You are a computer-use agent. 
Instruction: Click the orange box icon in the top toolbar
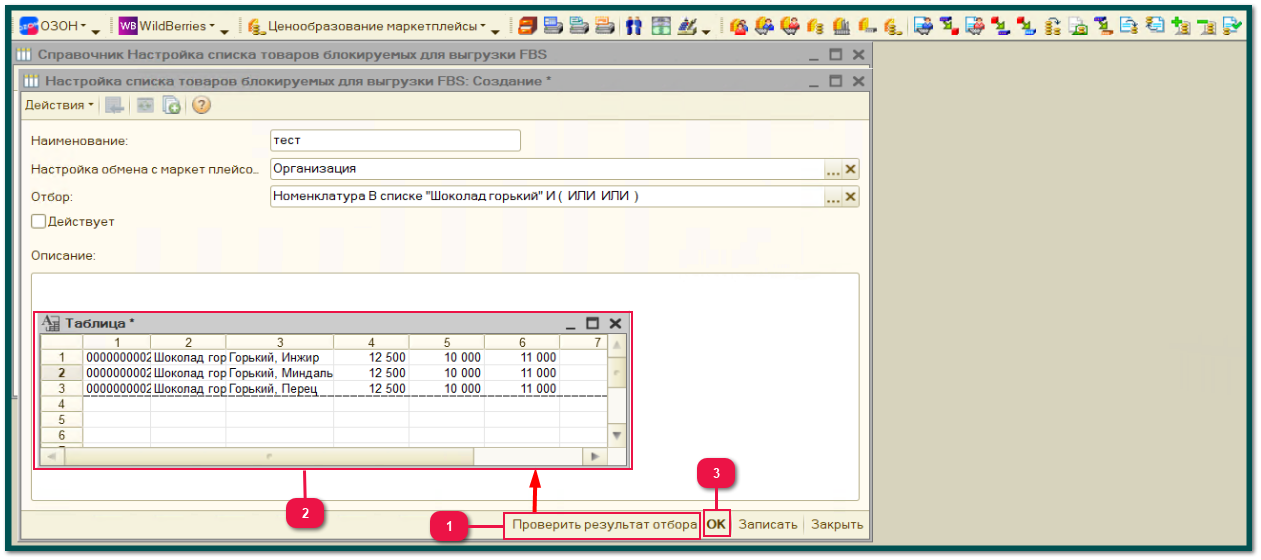click(527, 26)
